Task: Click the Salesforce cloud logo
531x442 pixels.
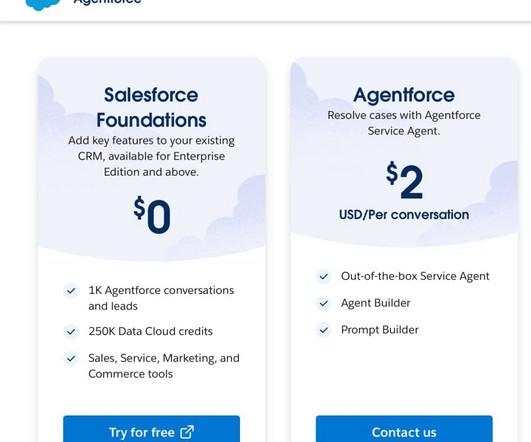Action: (x=43, y=4)
